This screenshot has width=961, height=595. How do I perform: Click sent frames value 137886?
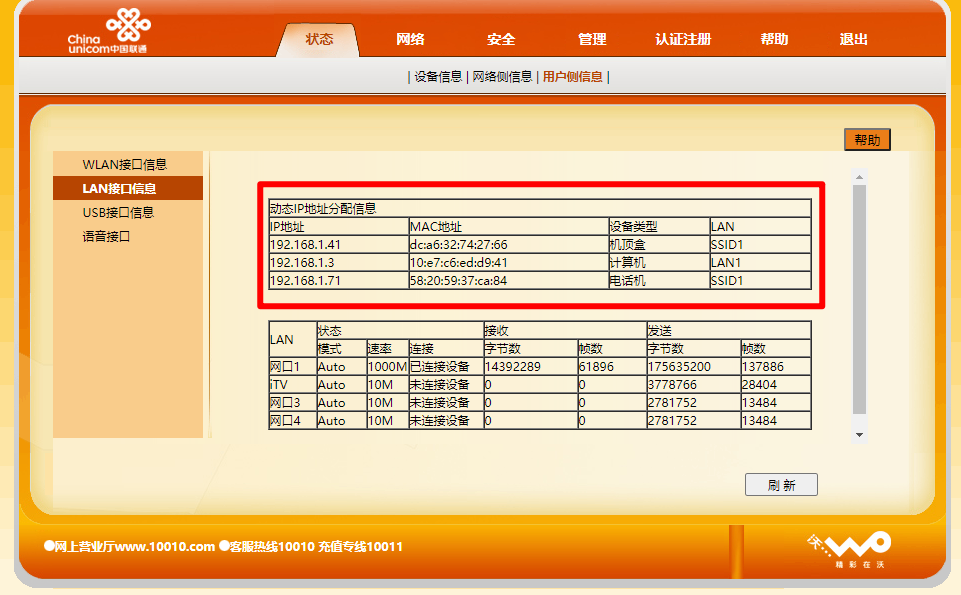[763, 366]
